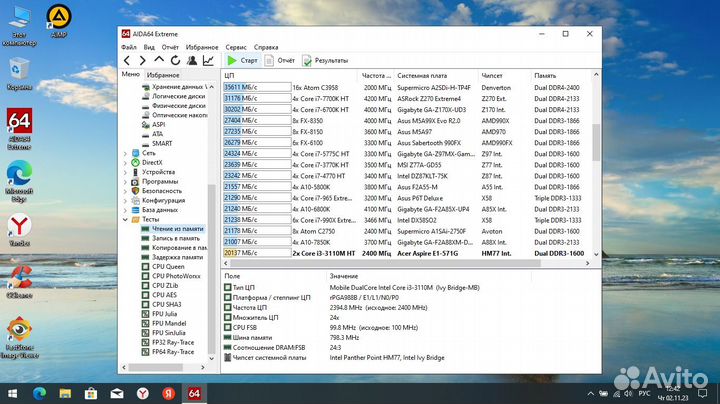Open Microsoft Store from the taskbar

[x=91, y=393]
